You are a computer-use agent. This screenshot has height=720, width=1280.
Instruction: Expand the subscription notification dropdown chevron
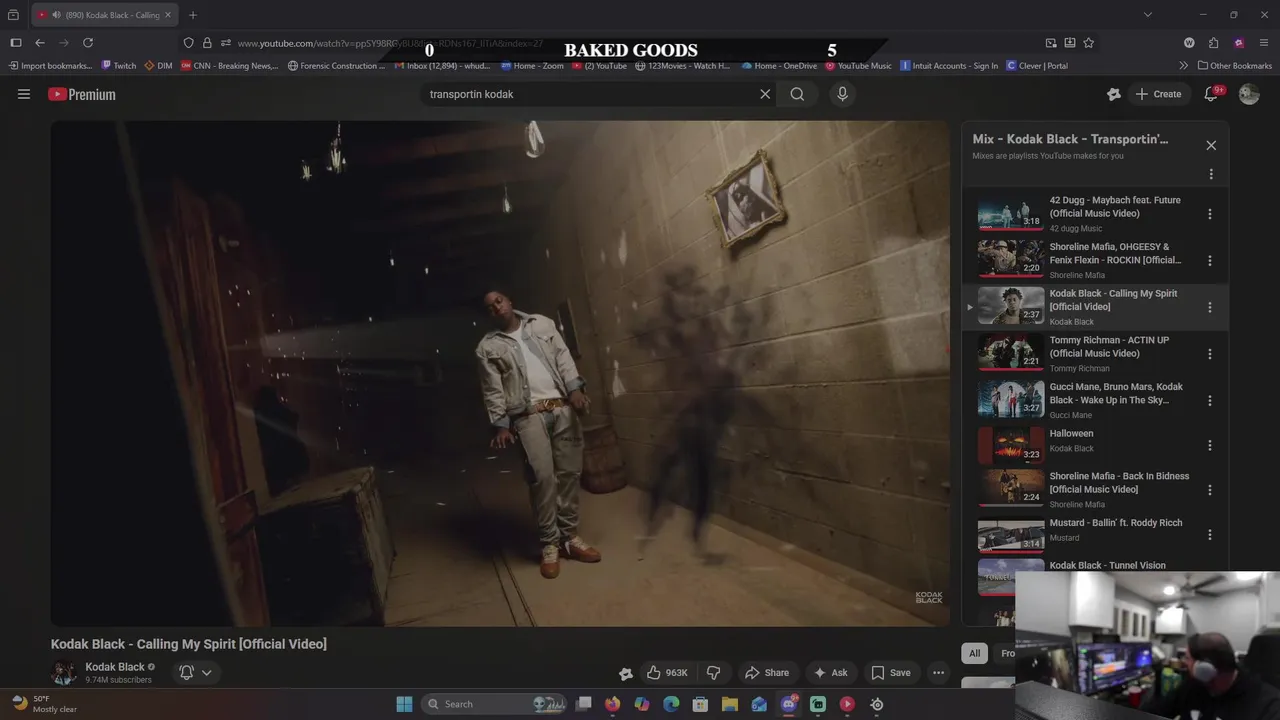click(207, 673)
